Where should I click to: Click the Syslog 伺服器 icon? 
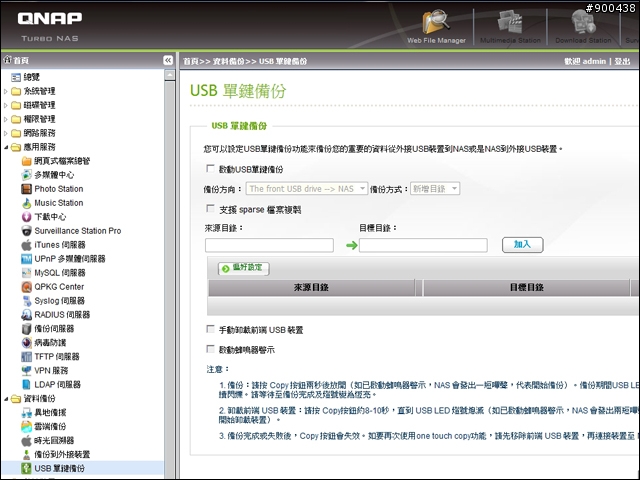pyautogui.click(x=27, y=301)
